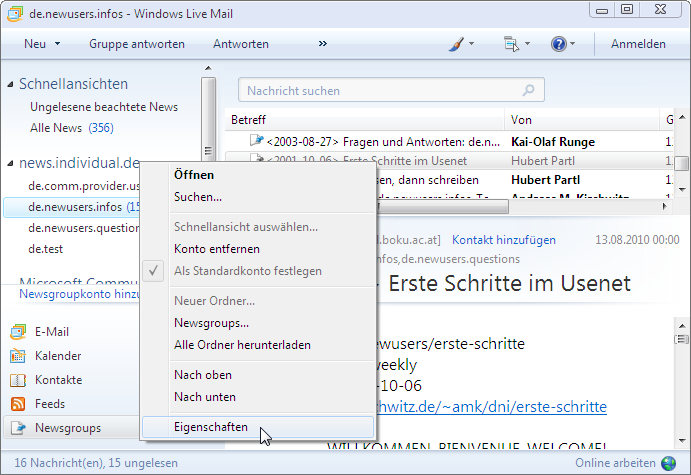
Task: Click the Antworten toolbar button
Action: (x=241, y=44)
